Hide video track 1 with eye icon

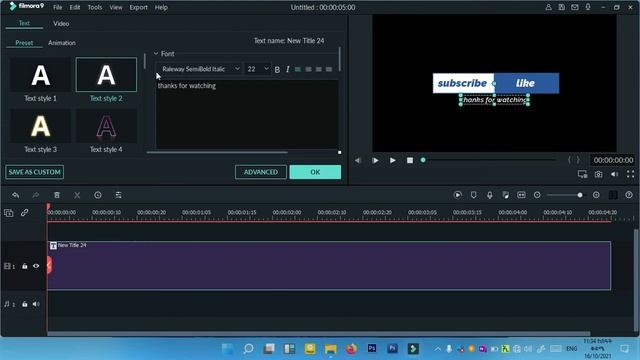[36, 266]
